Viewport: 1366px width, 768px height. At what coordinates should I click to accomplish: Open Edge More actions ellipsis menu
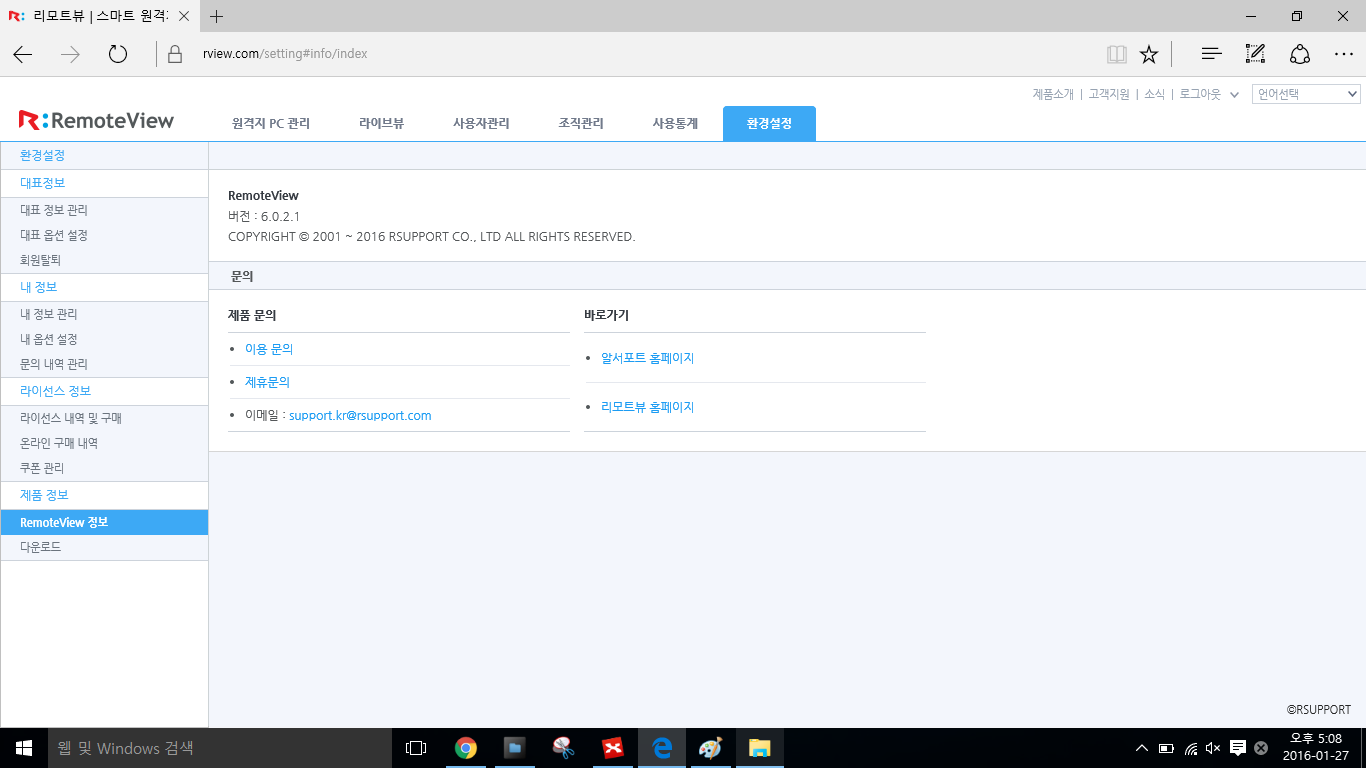[1344, 54]
